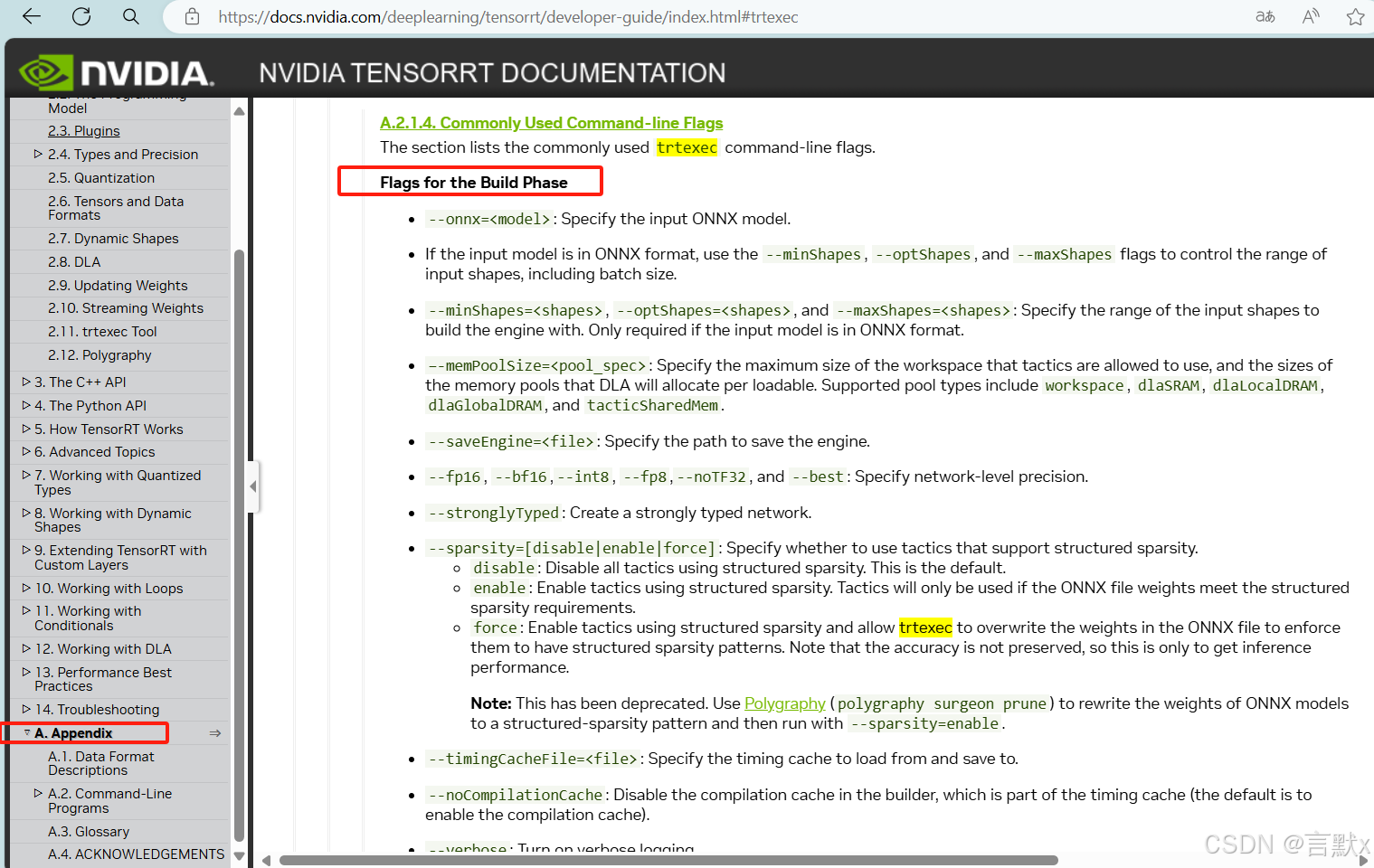Click the --onnx=<model> flag text

(489, 219)
